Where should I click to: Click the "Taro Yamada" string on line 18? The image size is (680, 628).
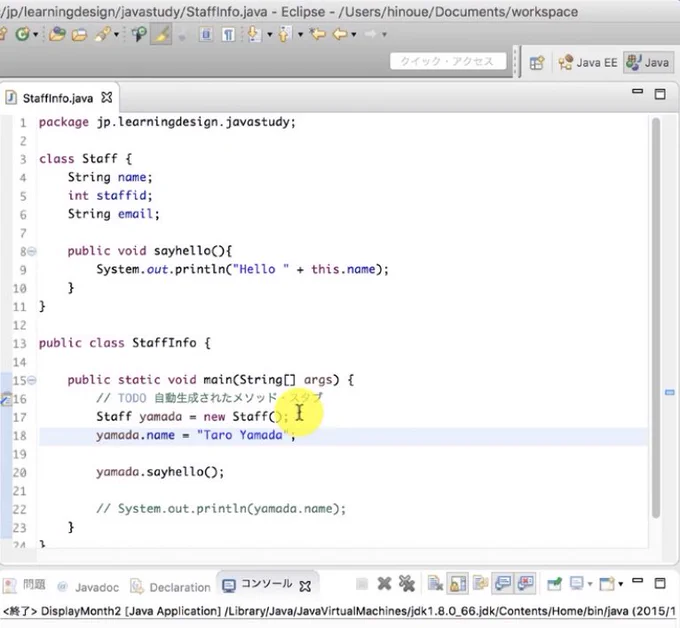[x=243, y=435]
